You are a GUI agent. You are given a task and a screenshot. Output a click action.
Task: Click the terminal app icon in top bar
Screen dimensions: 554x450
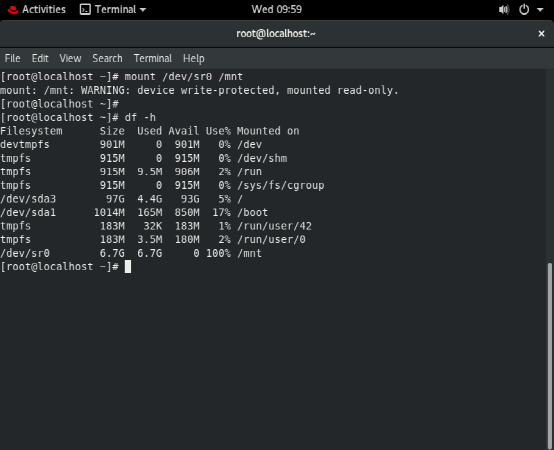85,10
